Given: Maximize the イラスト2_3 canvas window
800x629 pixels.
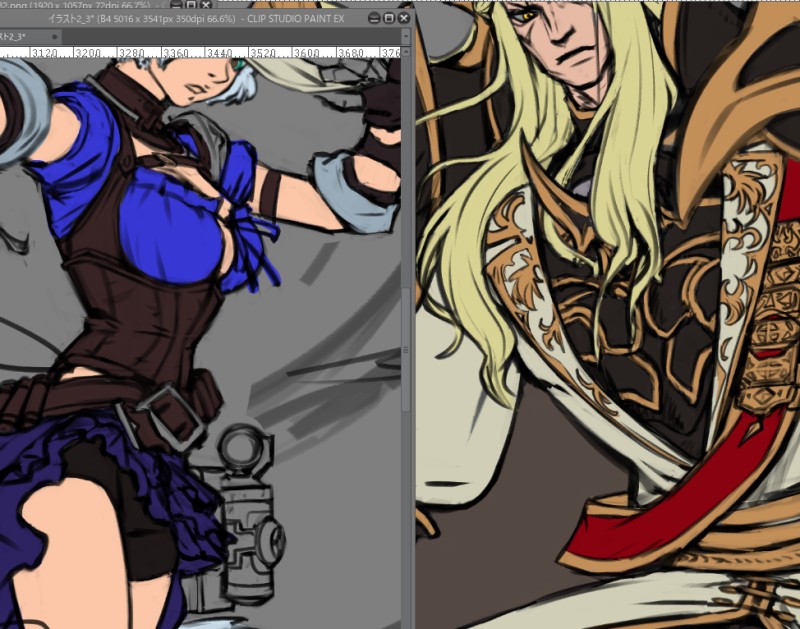Looking at the screenshot, I should [389, 18].
